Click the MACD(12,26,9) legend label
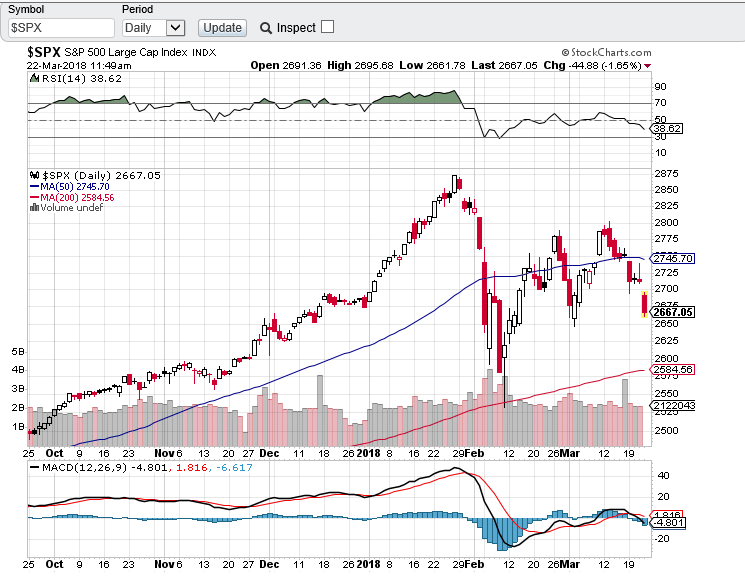The width and height of the screenshot is (745, 578). (x=84, y=468)
